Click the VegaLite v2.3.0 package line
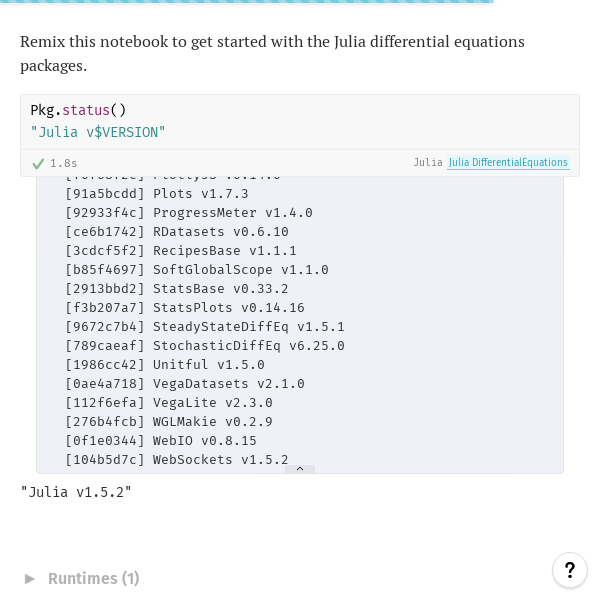Viewport: 600px width, 600px height. click(169, 403)
